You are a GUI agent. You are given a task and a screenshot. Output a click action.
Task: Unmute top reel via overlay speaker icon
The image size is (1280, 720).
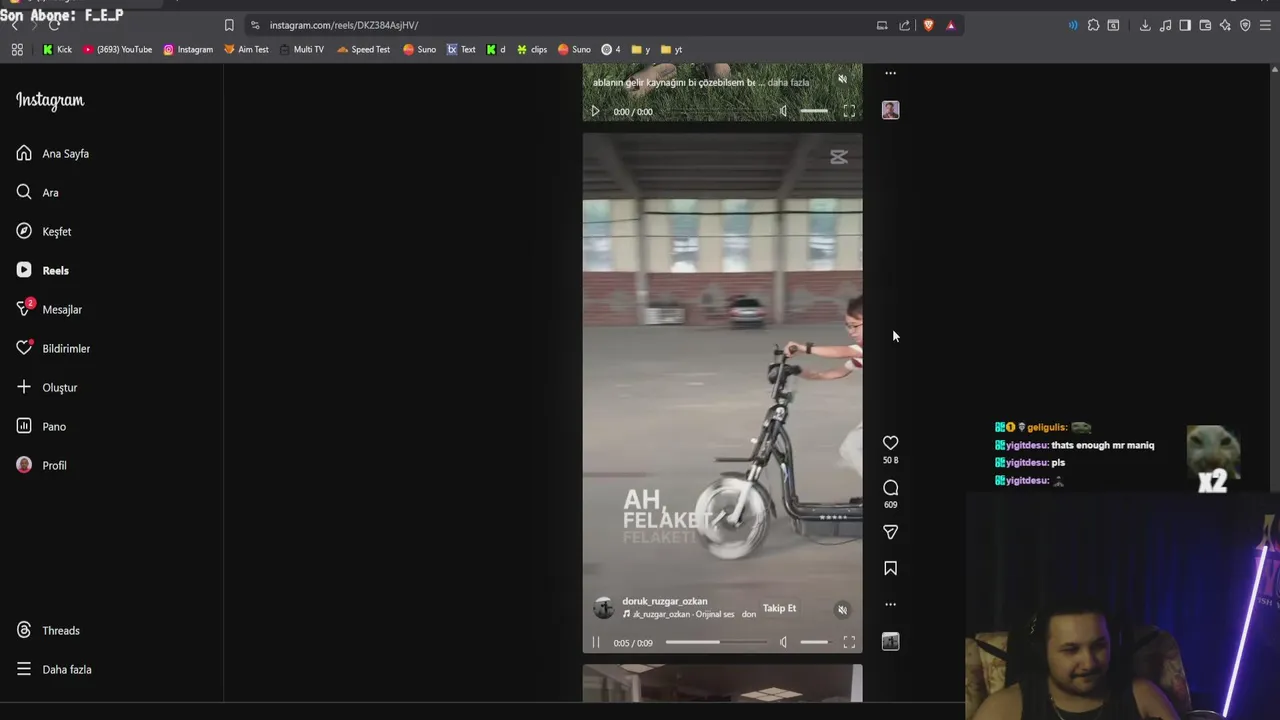842,79
